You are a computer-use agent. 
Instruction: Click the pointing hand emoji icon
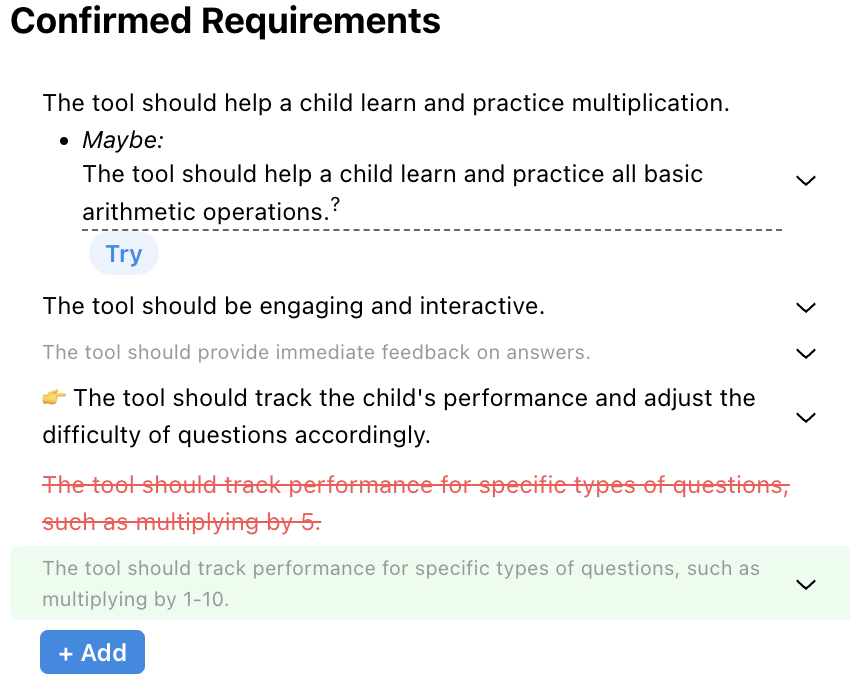(54, 397)
